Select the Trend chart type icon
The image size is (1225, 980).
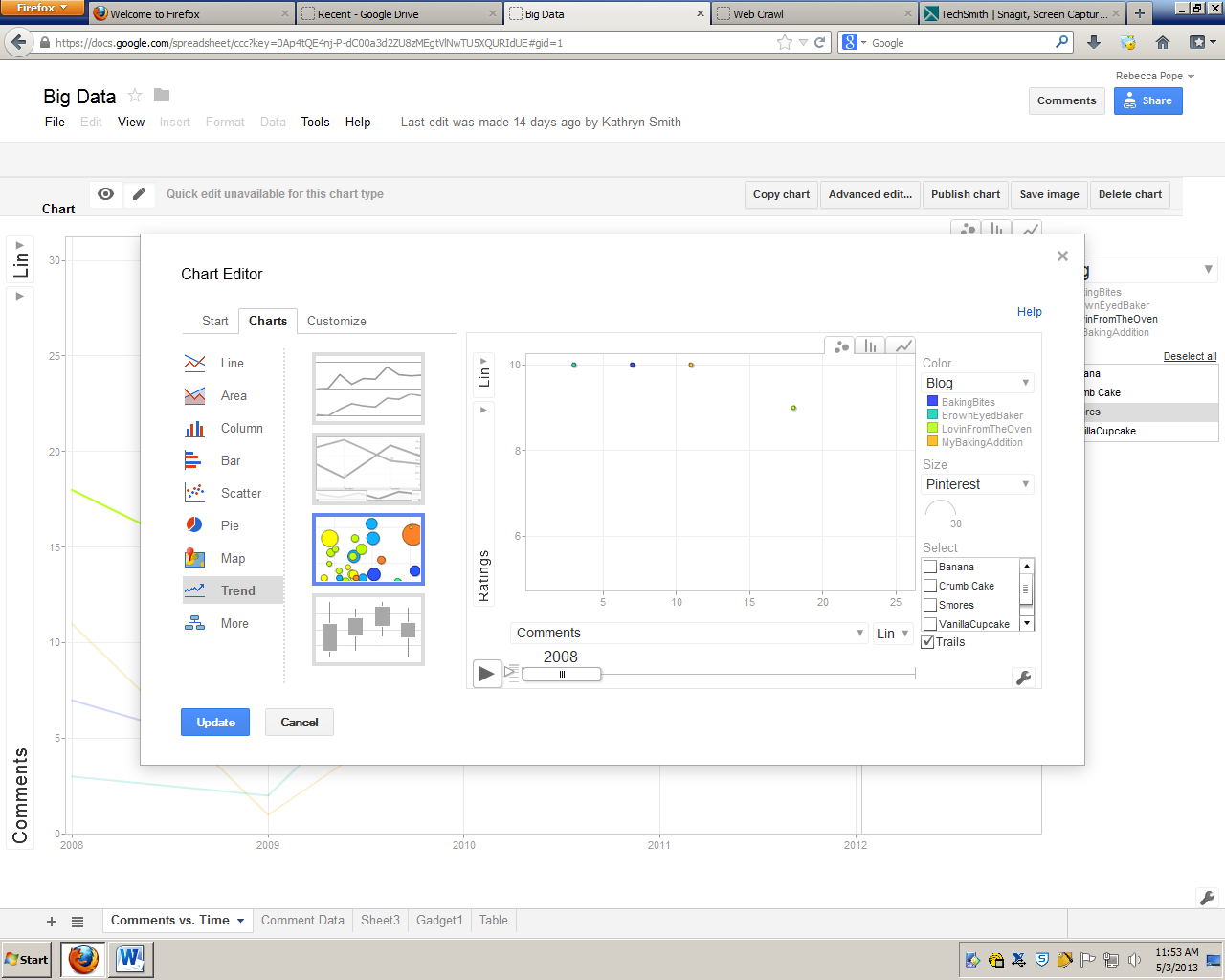(x=194, y=590)
